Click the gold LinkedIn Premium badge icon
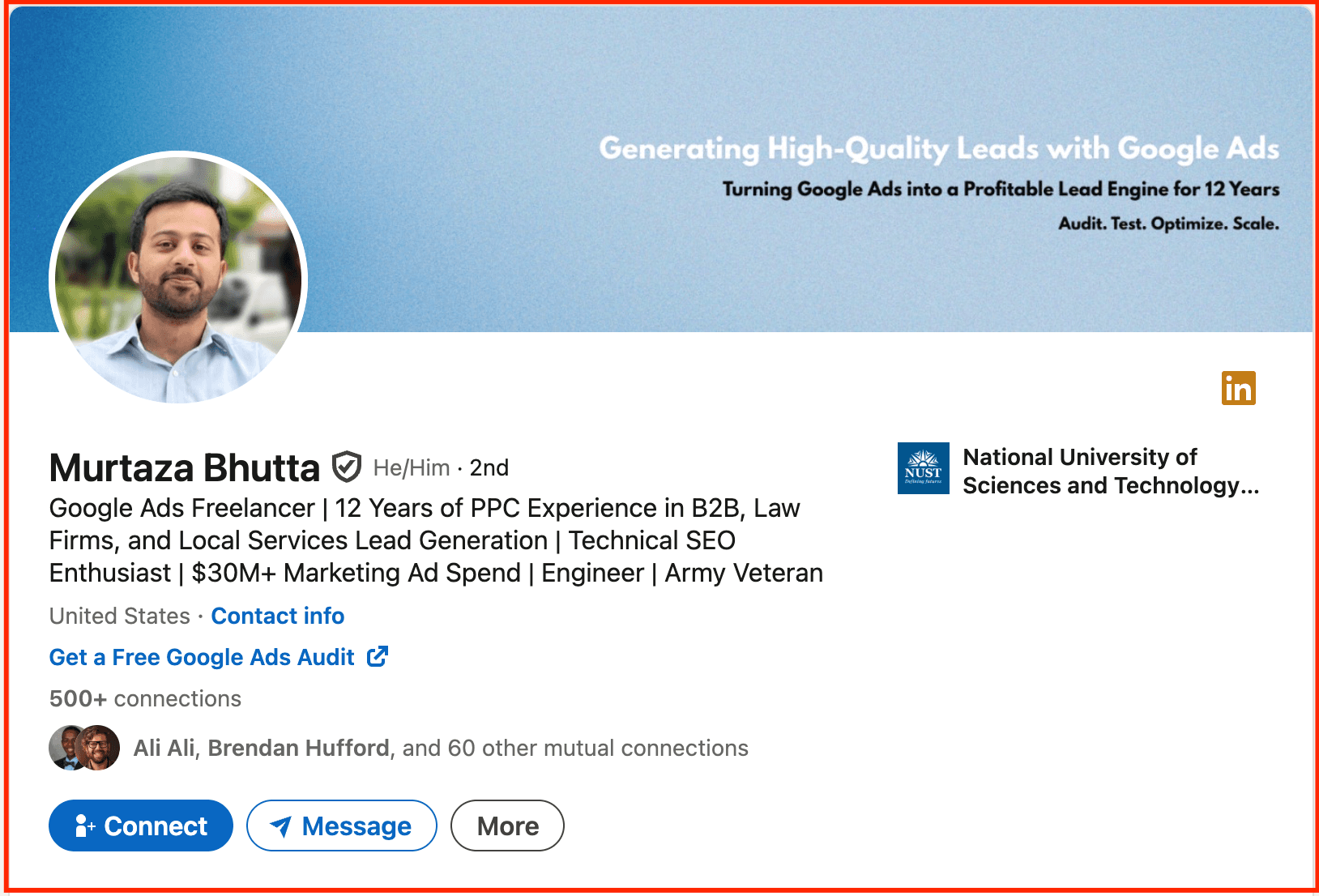 point(1238,388)
